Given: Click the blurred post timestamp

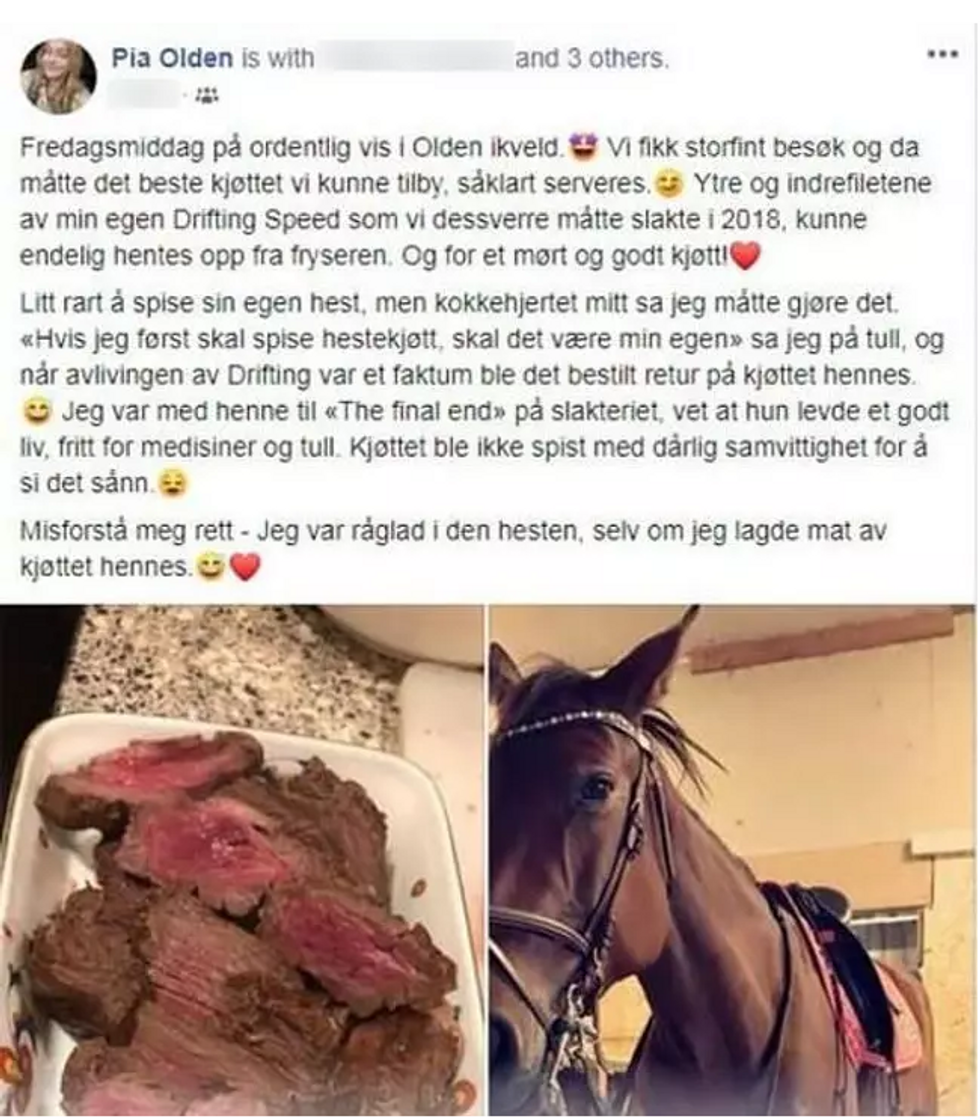Looking at the screenshot, I should click(x=146, y=94).
